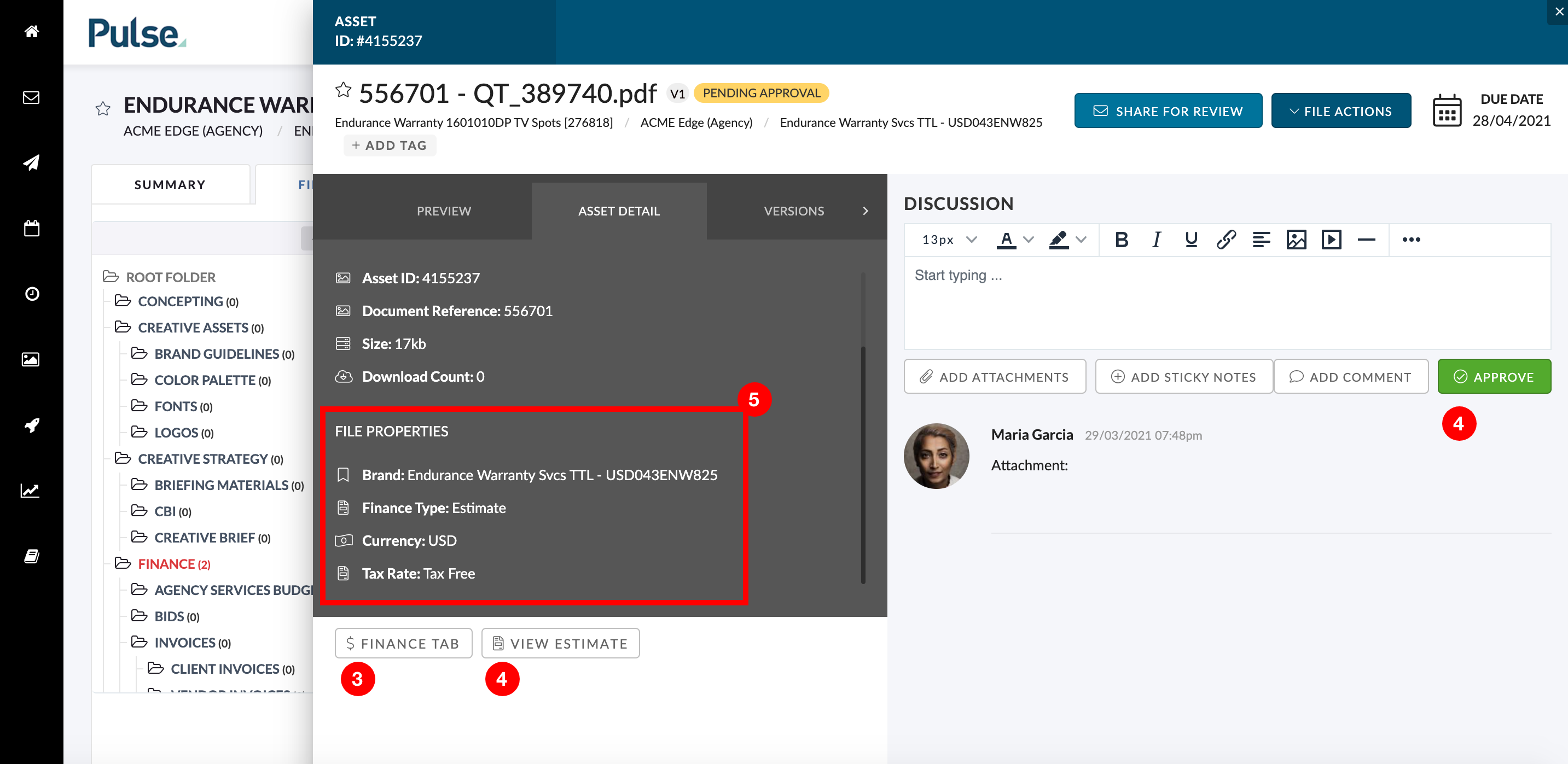Open the Client Invoices folder

tap(222, 668)
